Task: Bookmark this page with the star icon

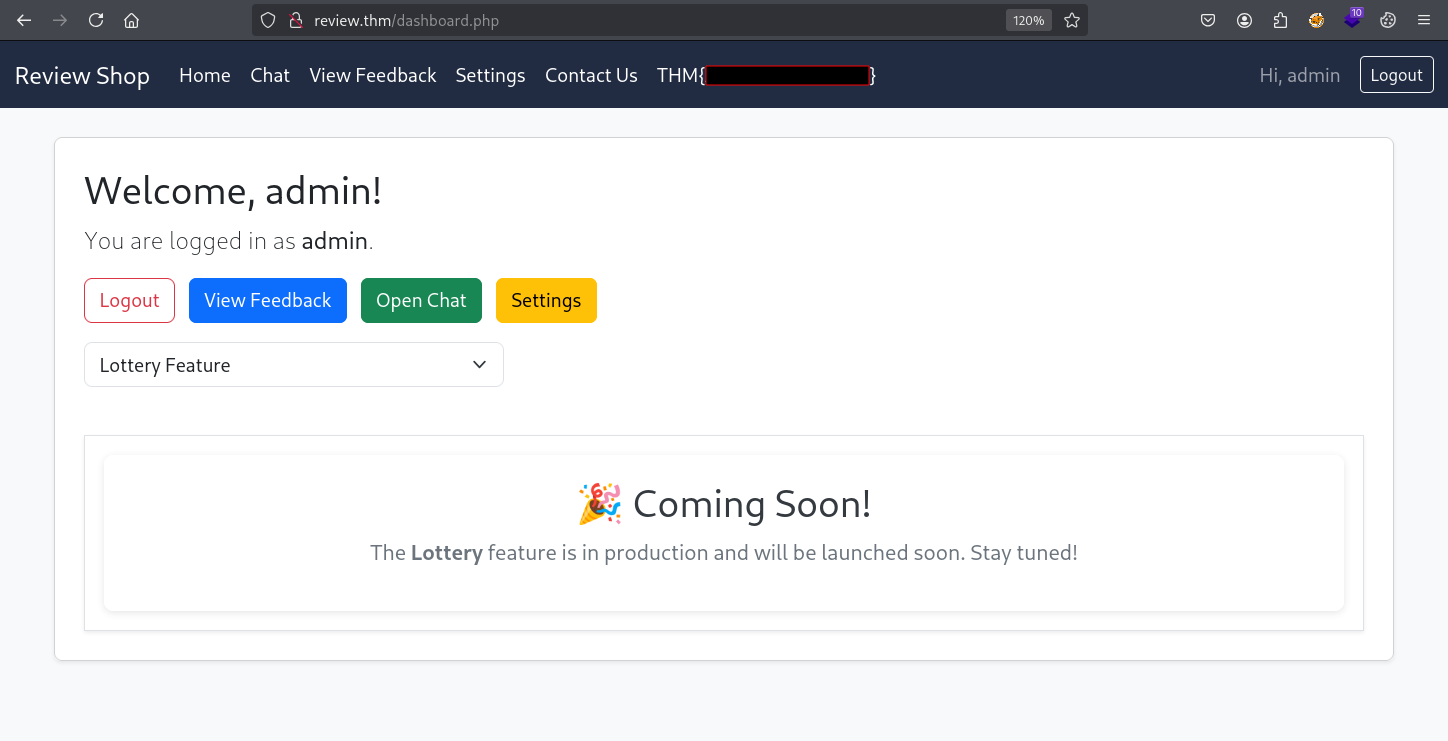Action: [x=1072, y=20]
